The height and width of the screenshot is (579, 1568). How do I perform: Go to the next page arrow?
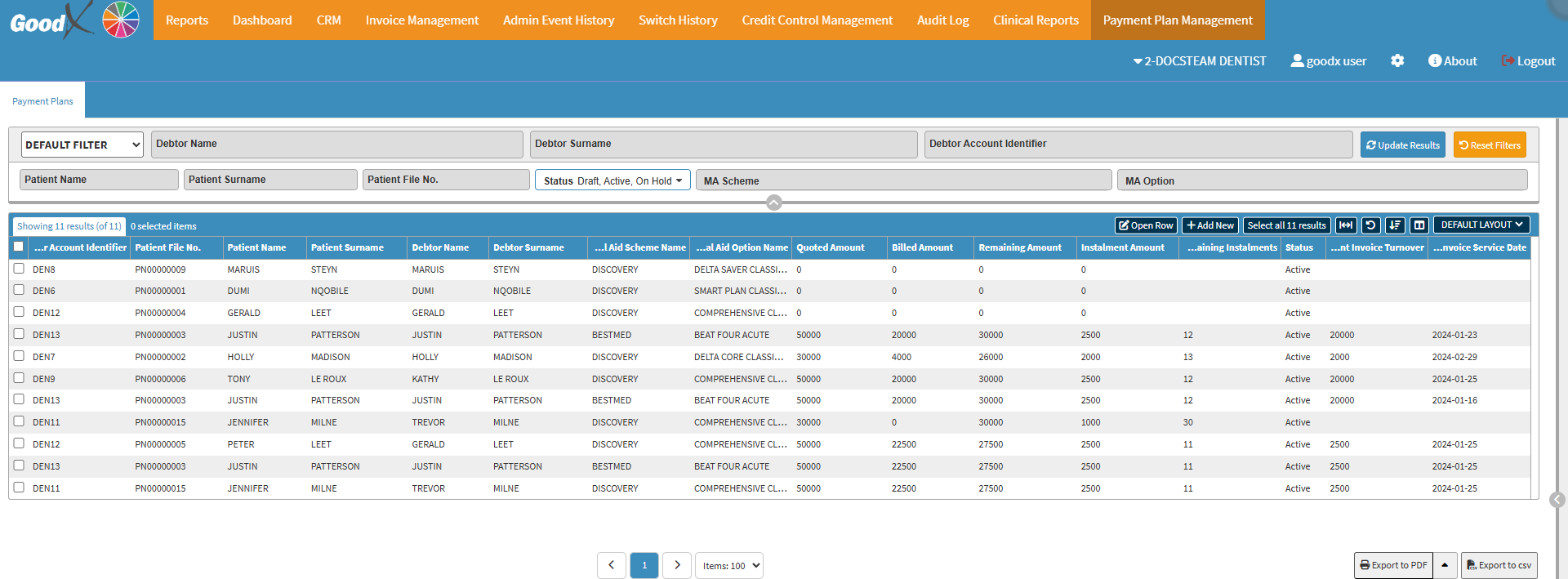click(677, 565)
